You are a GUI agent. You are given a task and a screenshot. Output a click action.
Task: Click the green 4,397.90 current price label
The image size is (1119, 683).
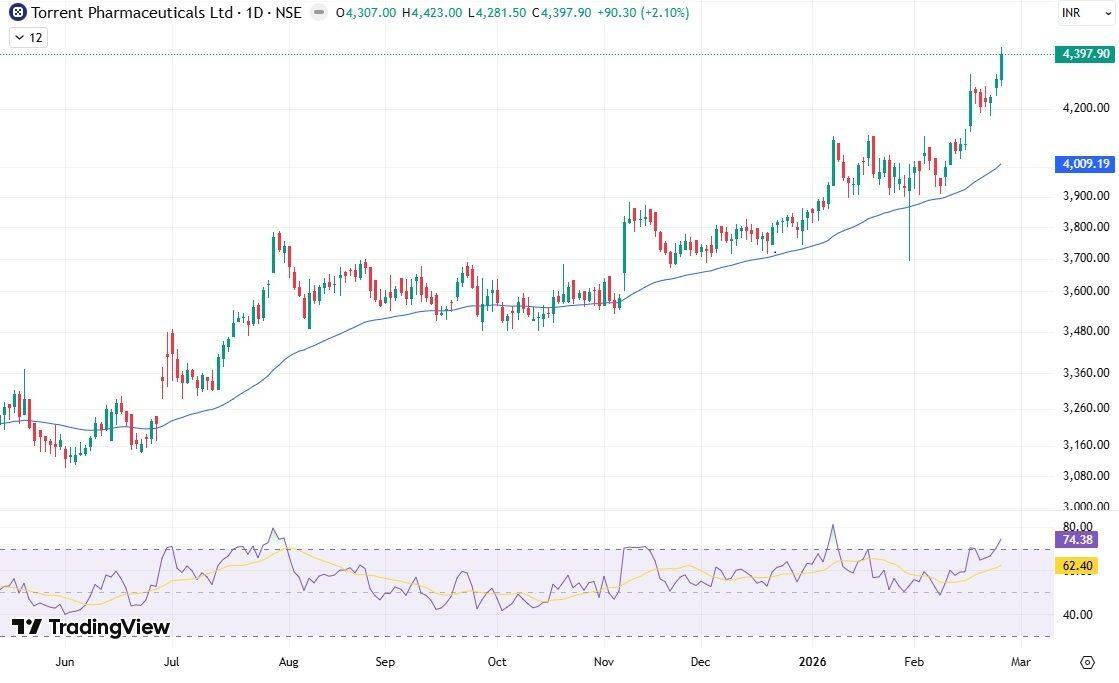tap(1085, 54)
